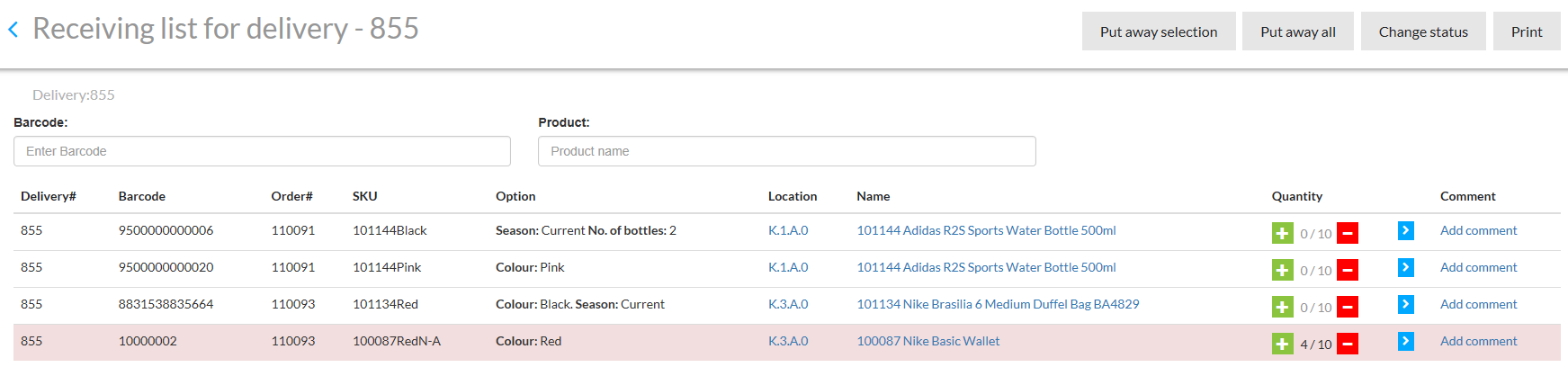The image size is (1568, 367).
Task: Subtract one from Nike Basic Wallet quantity
Action: [x=1347, y=345]
